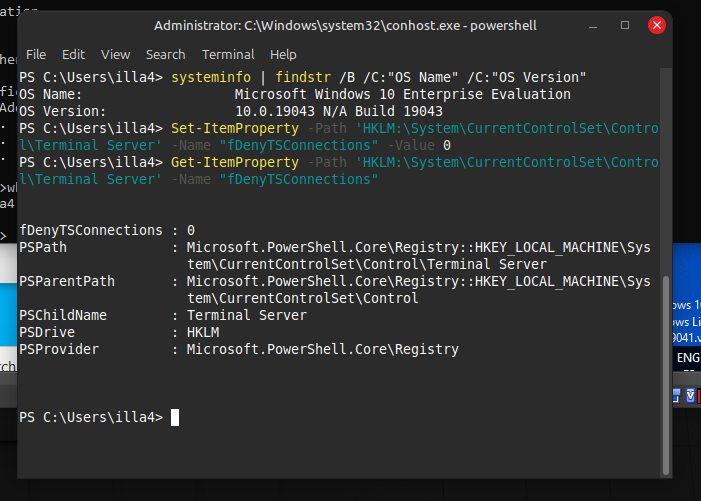Focus the PowerShell prompt cursor line
The image size is (701, 501).
tap(175, 417)
